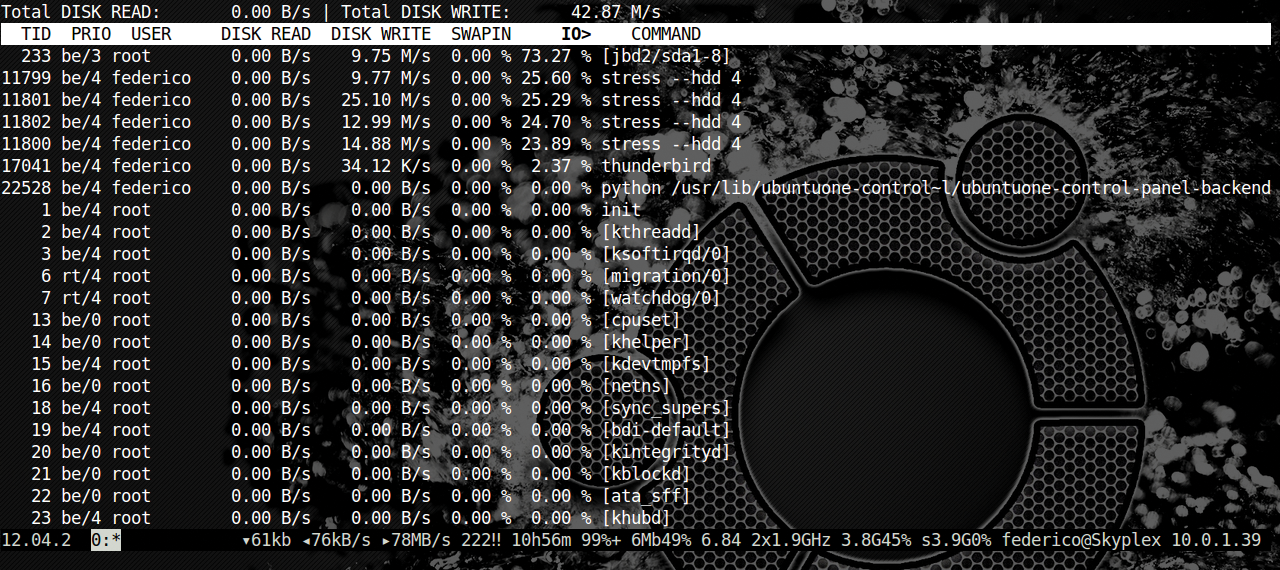The image size is (1280, 570).
Task: Click the 3.8G45% memory indicator
Action: click(876, 540)
